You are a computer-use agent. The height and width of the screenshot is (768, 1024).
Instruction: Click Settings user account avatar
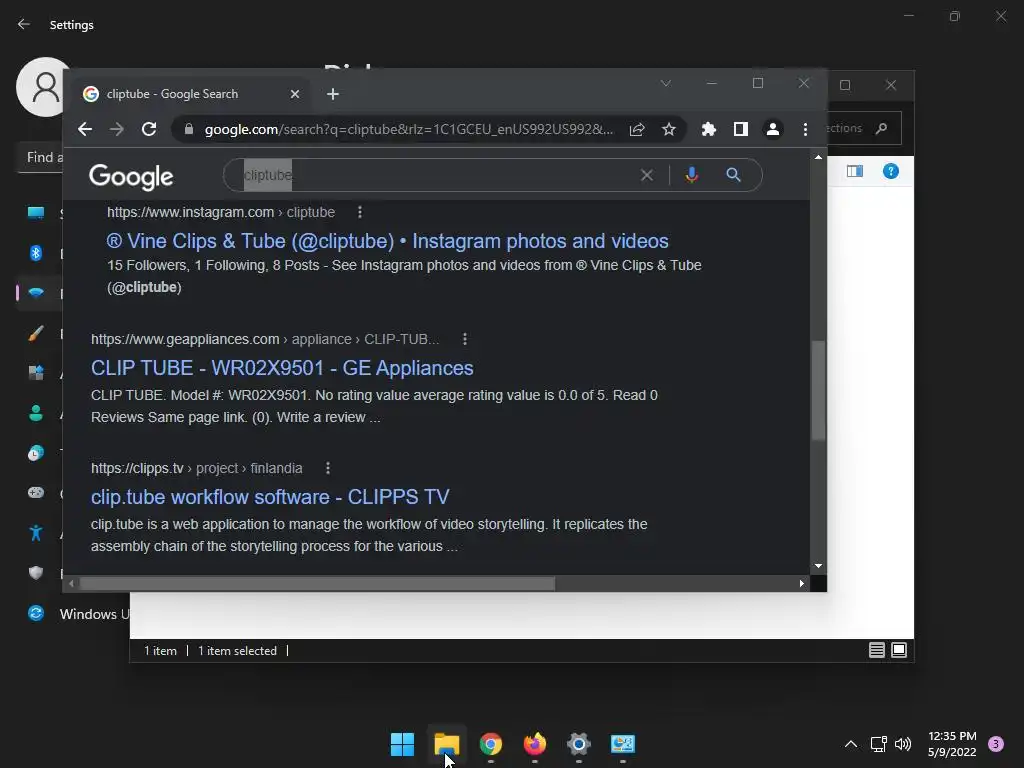(43, 87)
